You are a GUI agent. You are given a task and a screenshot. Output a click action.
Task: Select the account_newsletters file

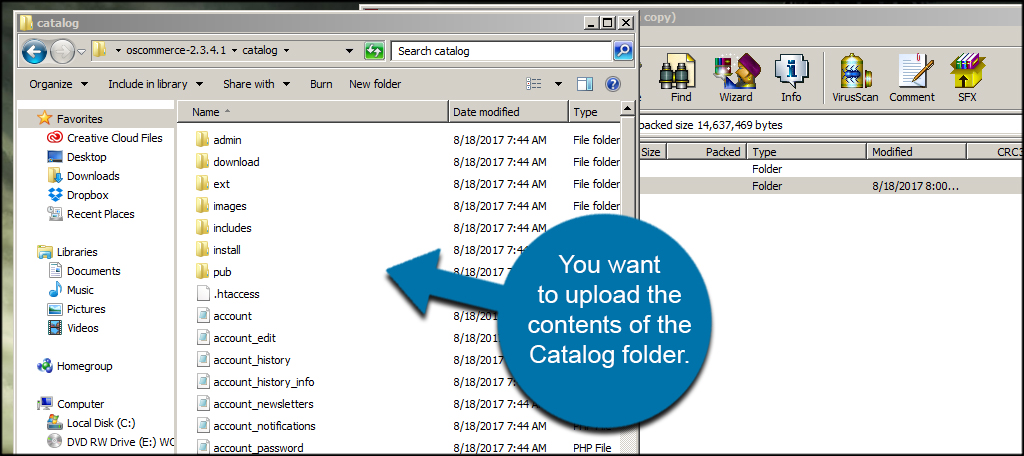(x=254, y=404)
